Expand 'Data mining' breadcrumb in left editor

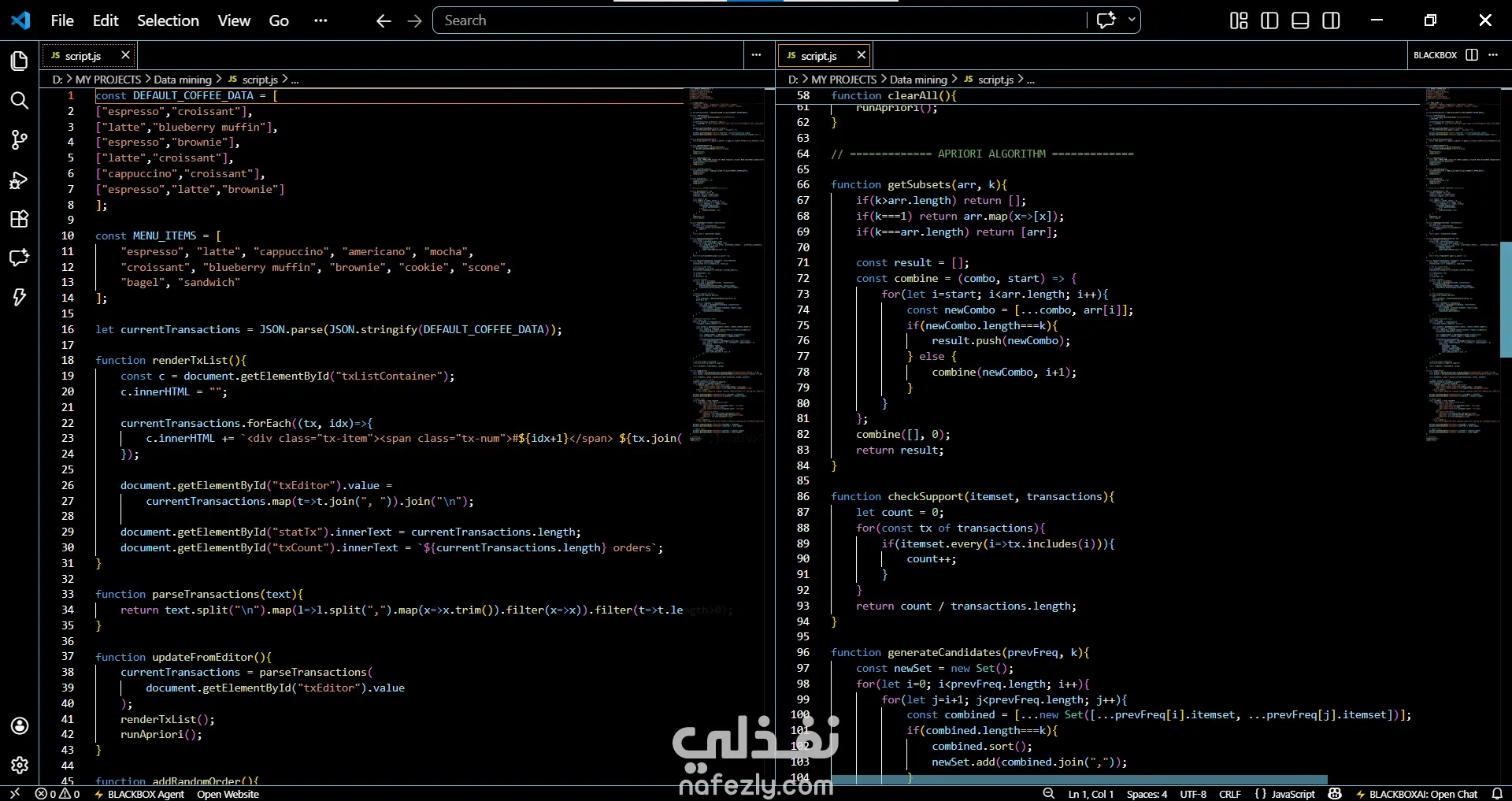(x=183, y=80)
